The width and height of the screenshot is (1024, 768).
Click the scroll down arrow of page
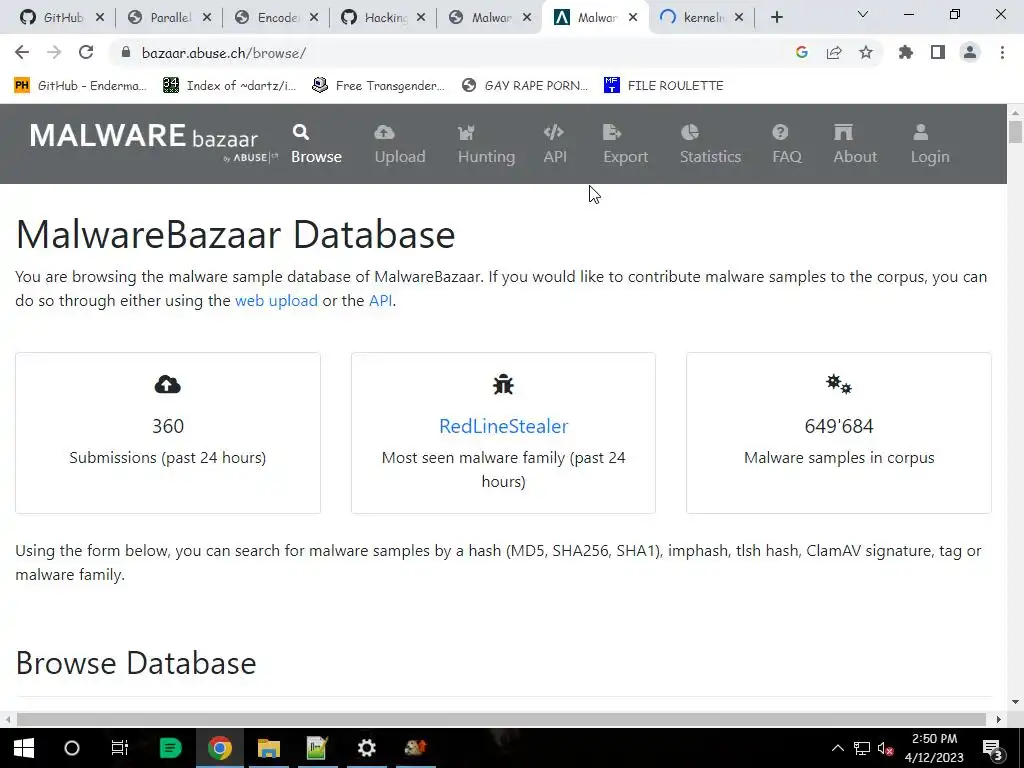click(1015, 702)
